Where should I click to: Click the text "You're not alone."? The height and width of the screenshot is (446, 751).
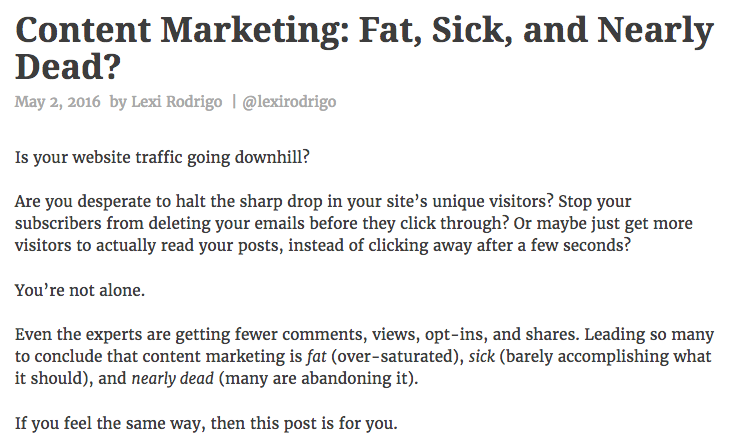click(80, 290)
